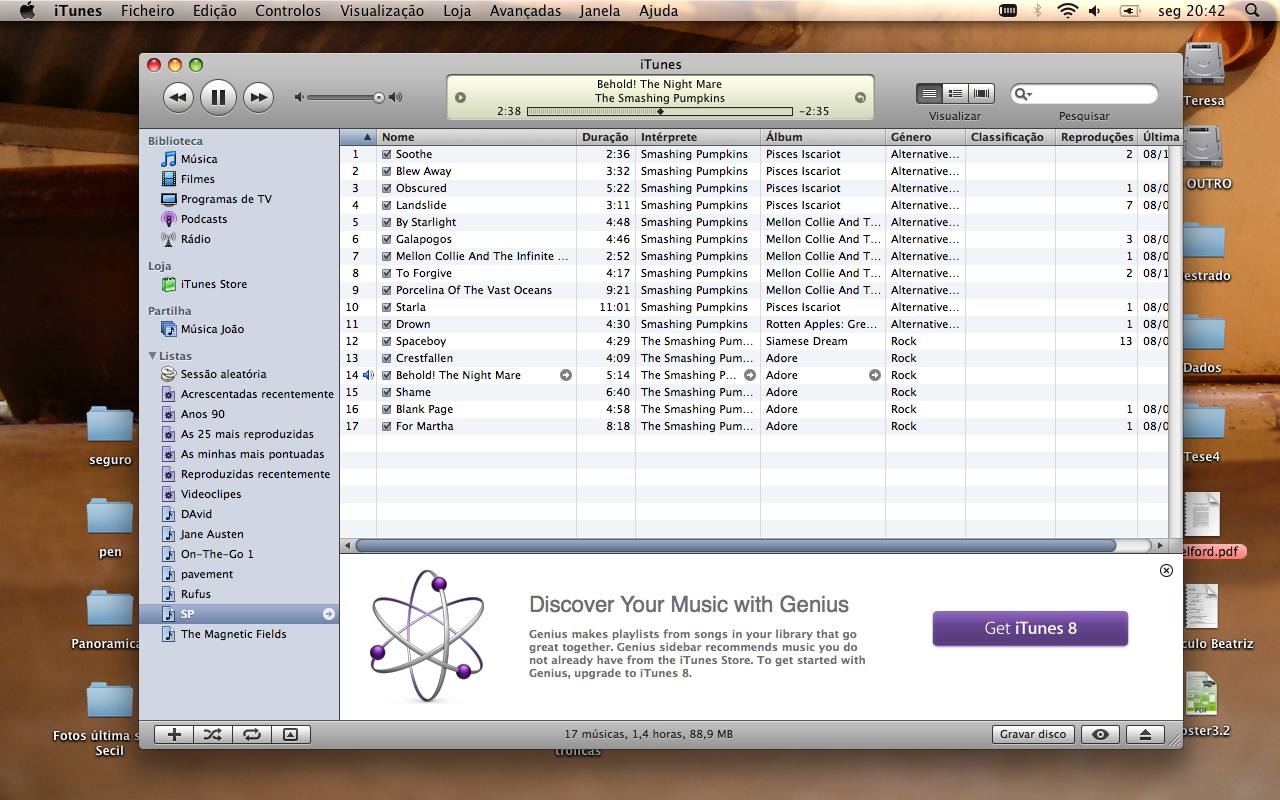Viewport: 1280px width, 800px height.
Task: Uncheck the Blew Away song checkbox
Action: click(x=387, y=171)
